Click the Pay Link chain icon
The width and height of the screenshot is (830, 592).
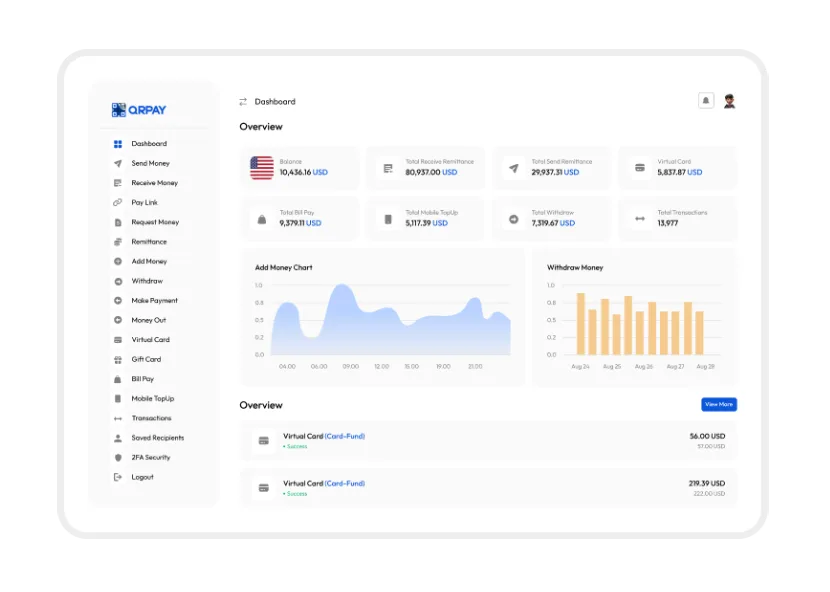(x=118, y=202)
